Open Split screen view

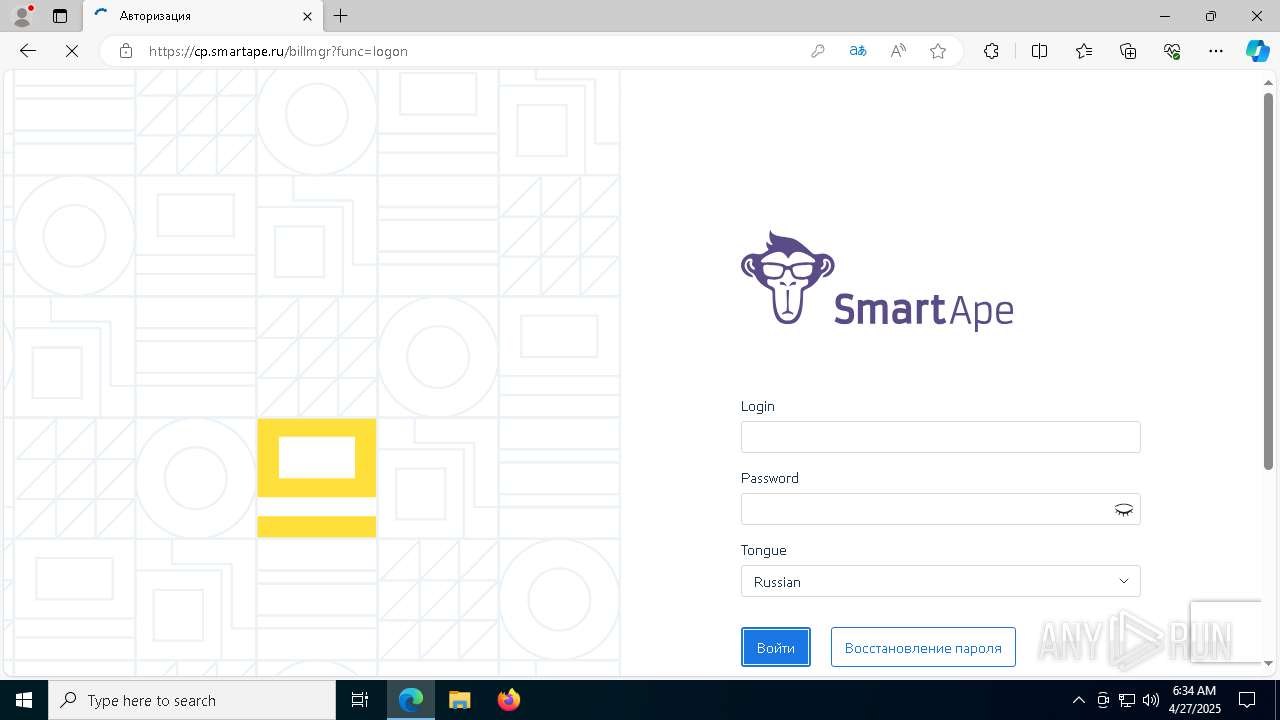(1039, 51)
